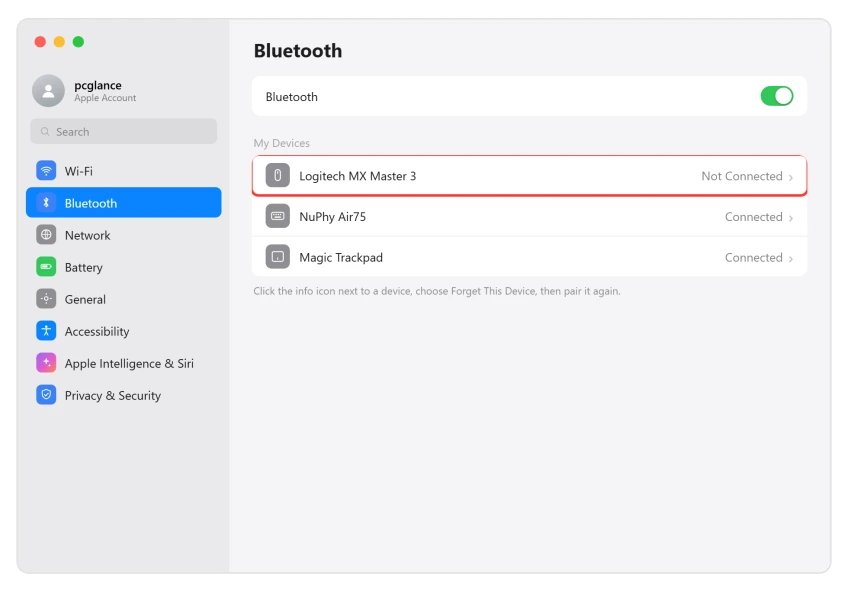
Task: Close the System Settings window
Action: (40, 42)
